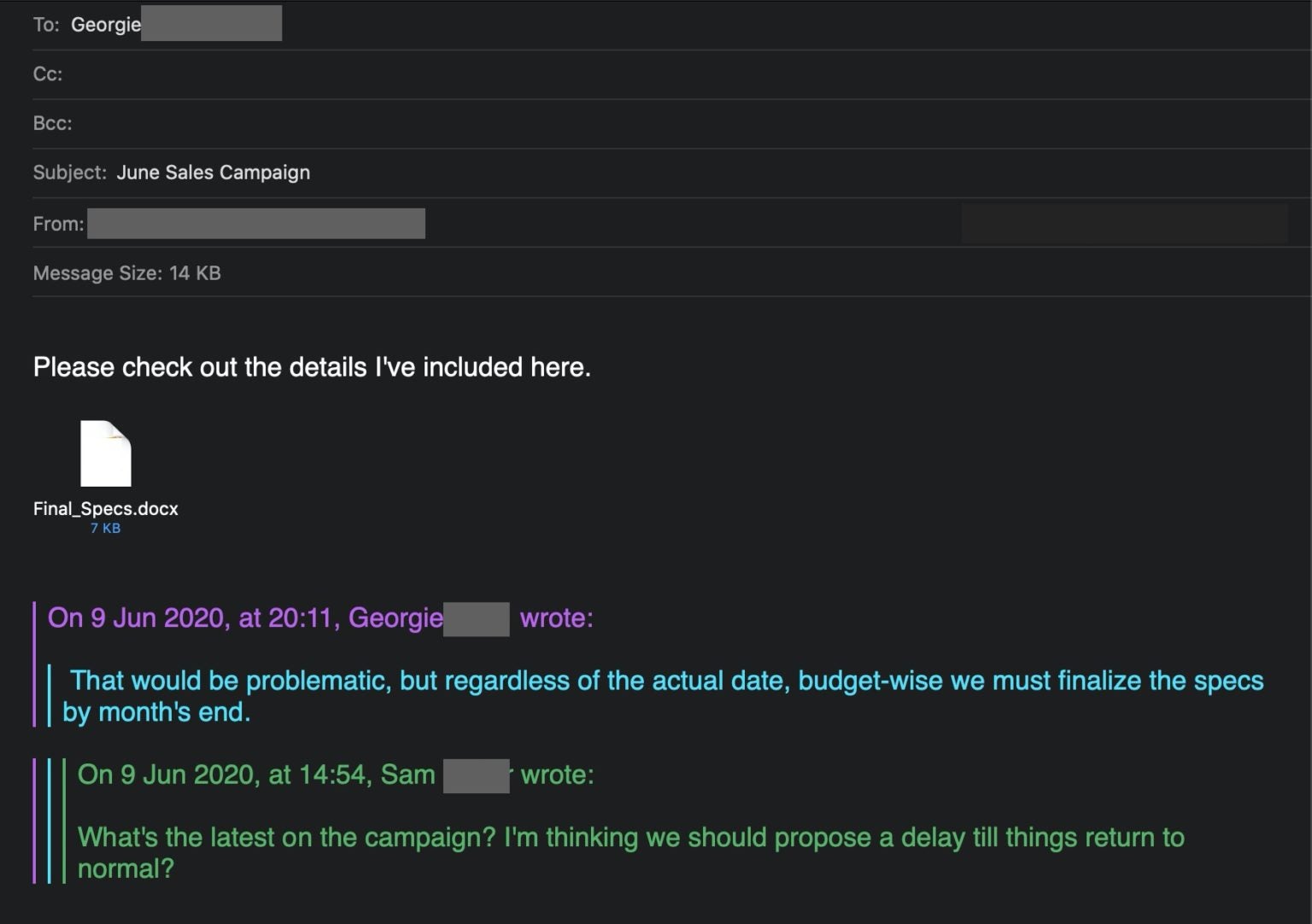The height and width of the screenshot is (924, 1312).
Task: Click the empty Bcc field
Action: pos(342,123)
